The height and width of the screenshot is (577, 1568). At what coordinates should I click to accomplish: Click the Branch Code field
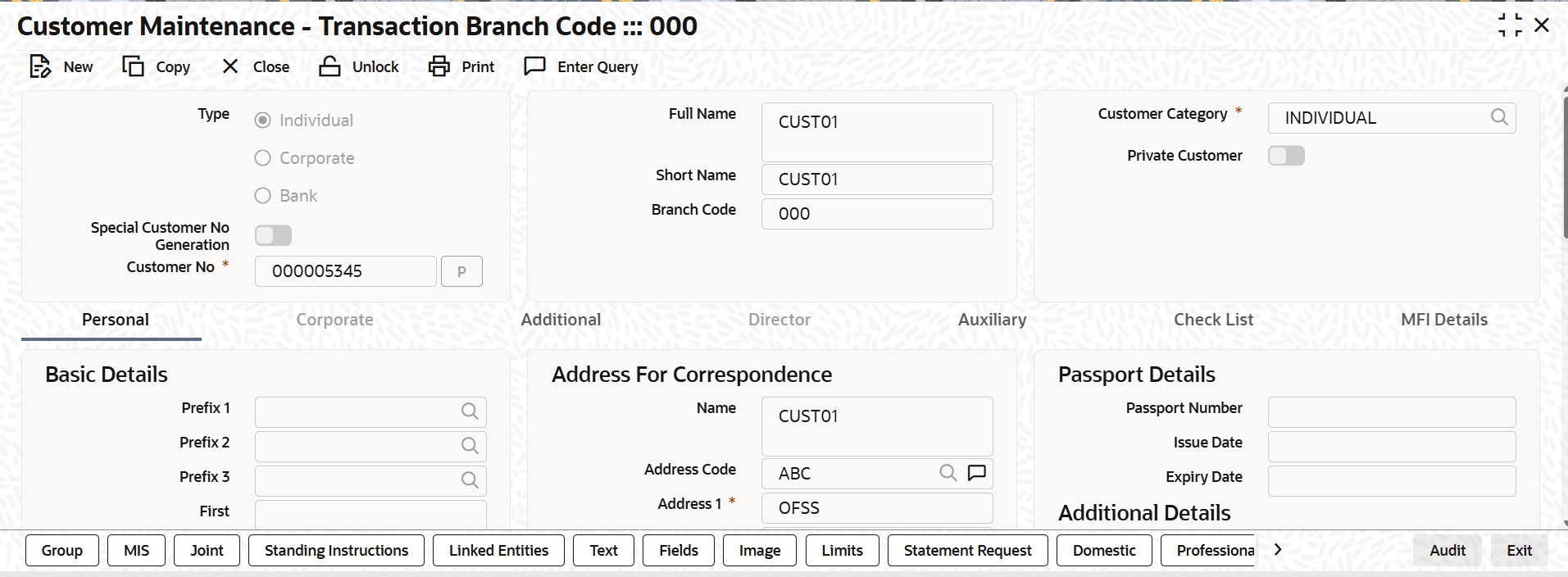(877, 214)
